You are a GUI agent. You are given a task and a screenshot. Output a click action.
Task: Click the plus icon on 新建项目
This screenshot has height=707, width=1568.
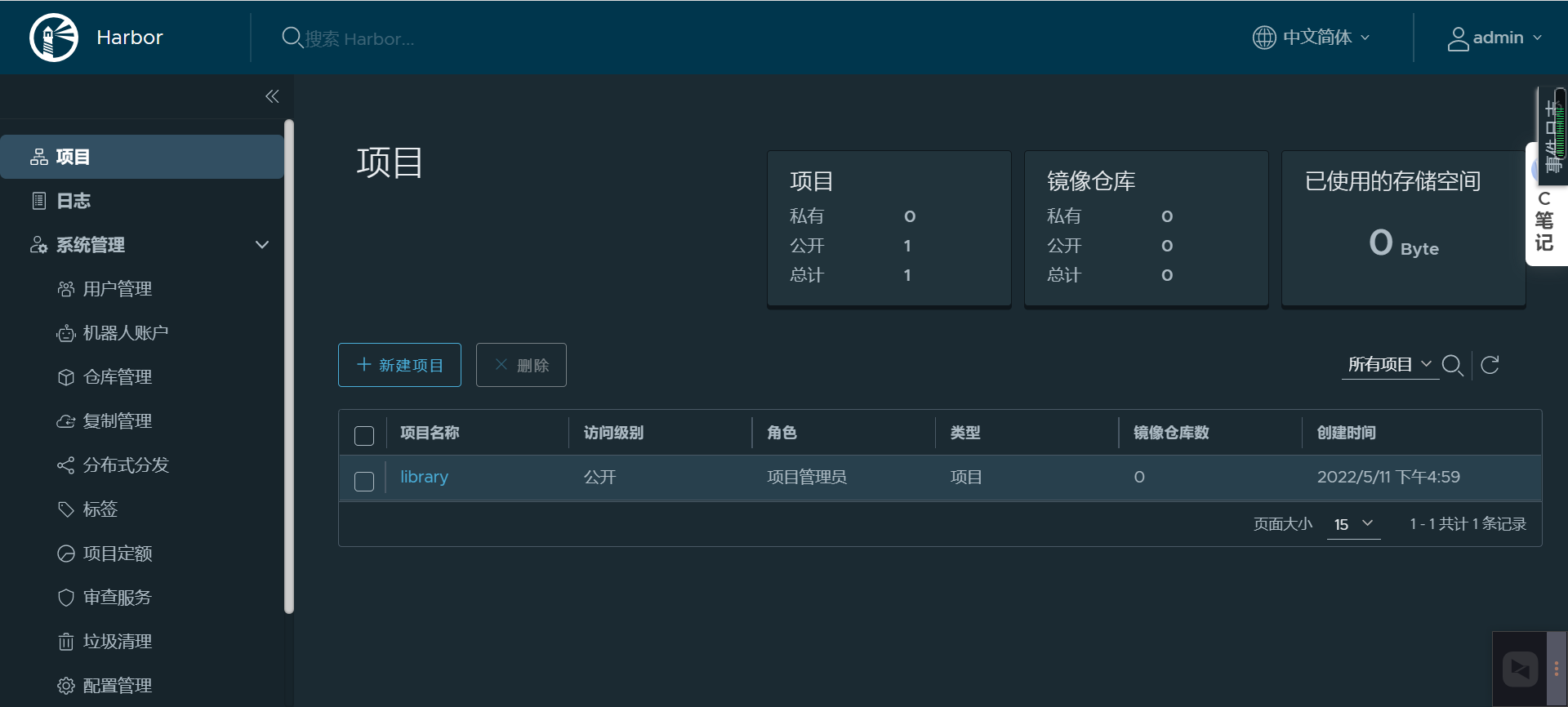(x=364, y=364)
